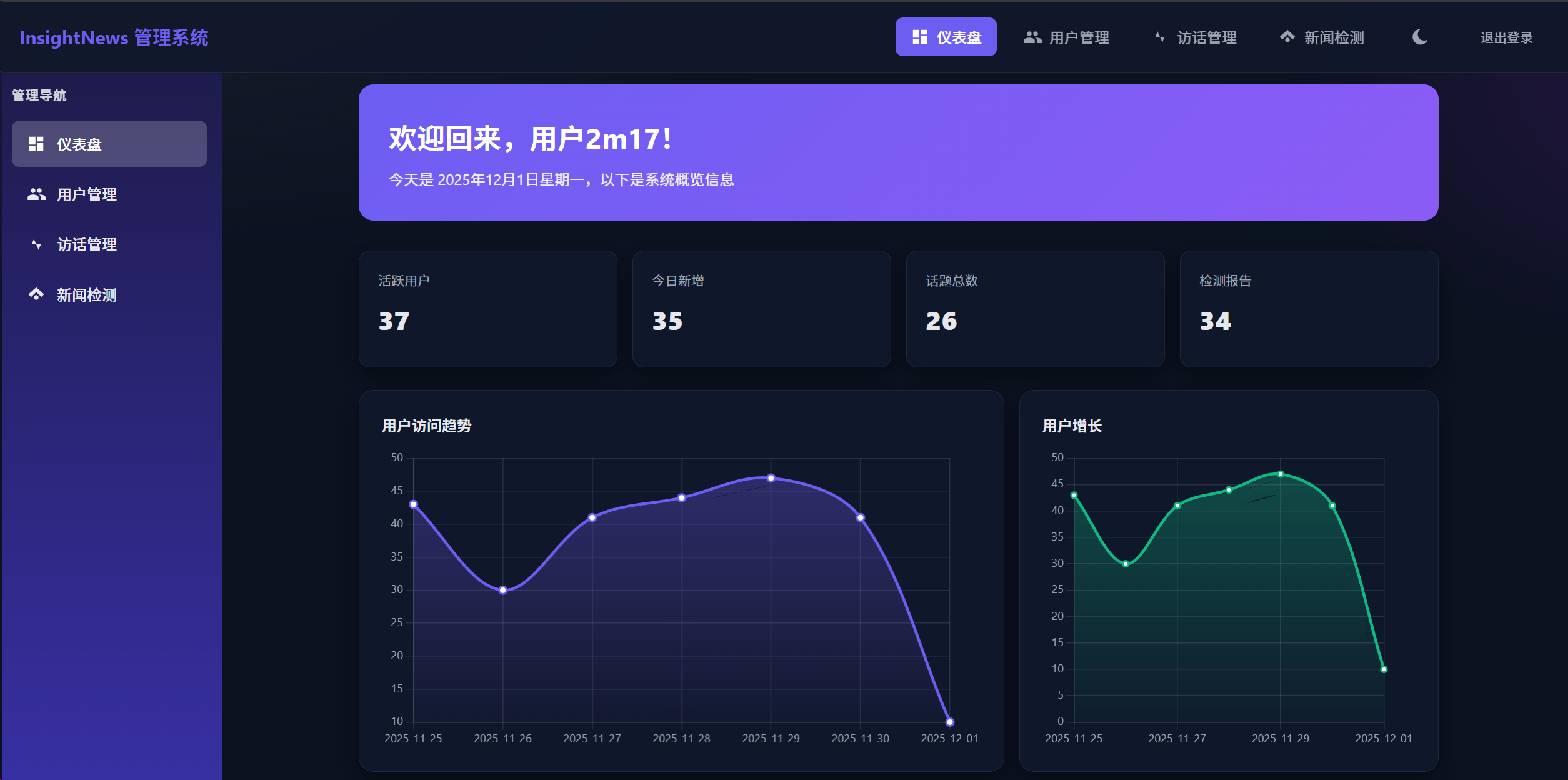
Task: Click the interview management icon in sidebar
Action: coord(36,244)
